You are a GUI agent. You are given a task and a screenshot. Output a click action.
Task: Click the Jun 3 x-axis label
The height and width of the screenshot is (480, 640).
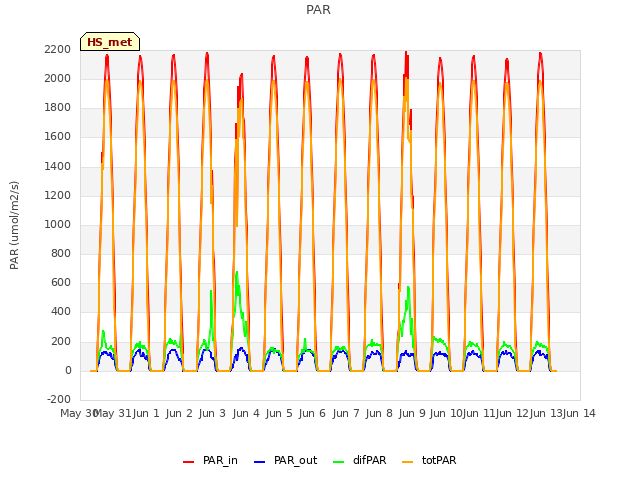[212, 413]
